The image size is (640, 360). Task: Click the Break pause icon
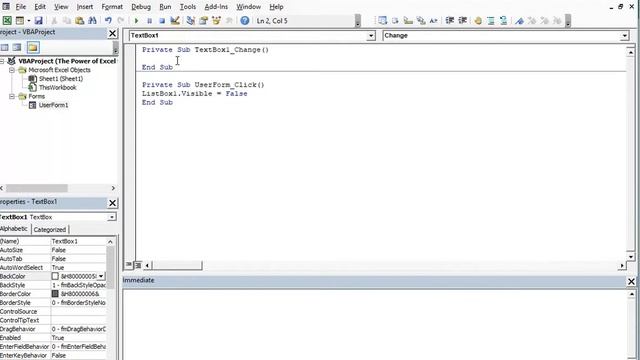coord(149,20)
